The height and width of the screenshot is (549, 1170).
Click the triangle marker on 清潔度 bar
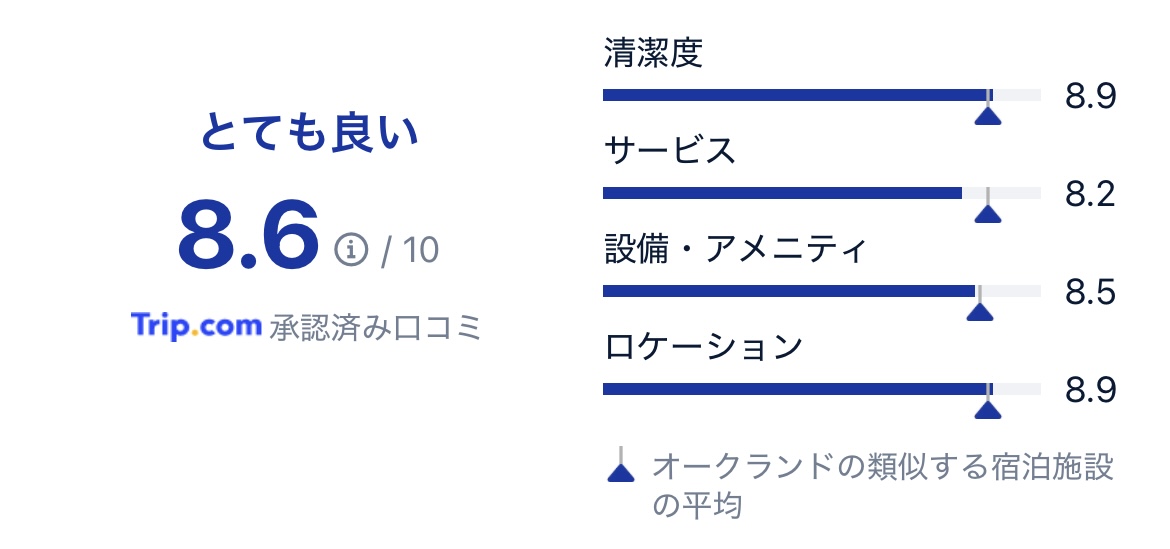pos(988,116)
